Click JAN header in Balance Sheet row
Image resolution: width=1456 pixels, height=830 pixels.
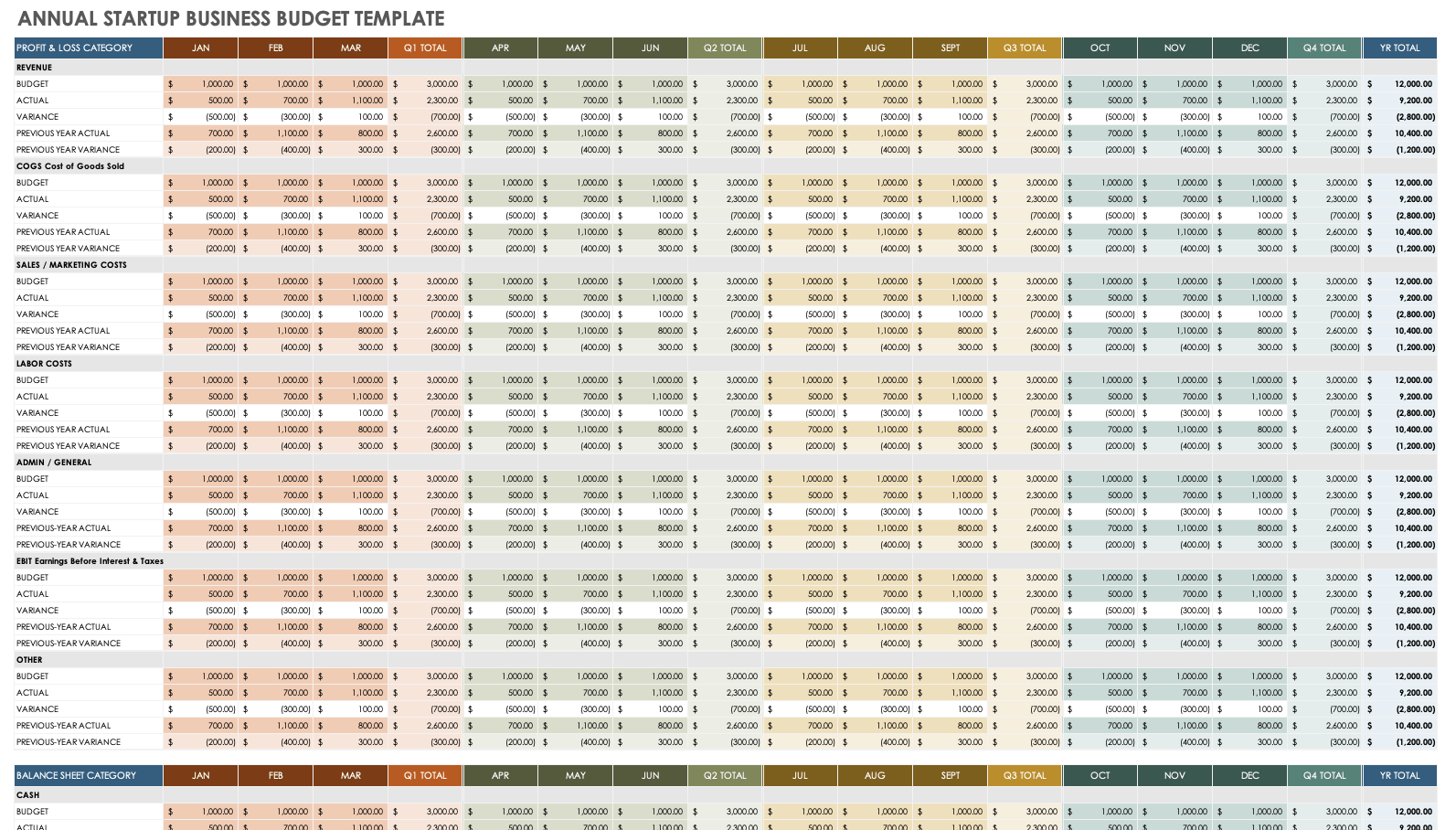click(x=201, y=775)
